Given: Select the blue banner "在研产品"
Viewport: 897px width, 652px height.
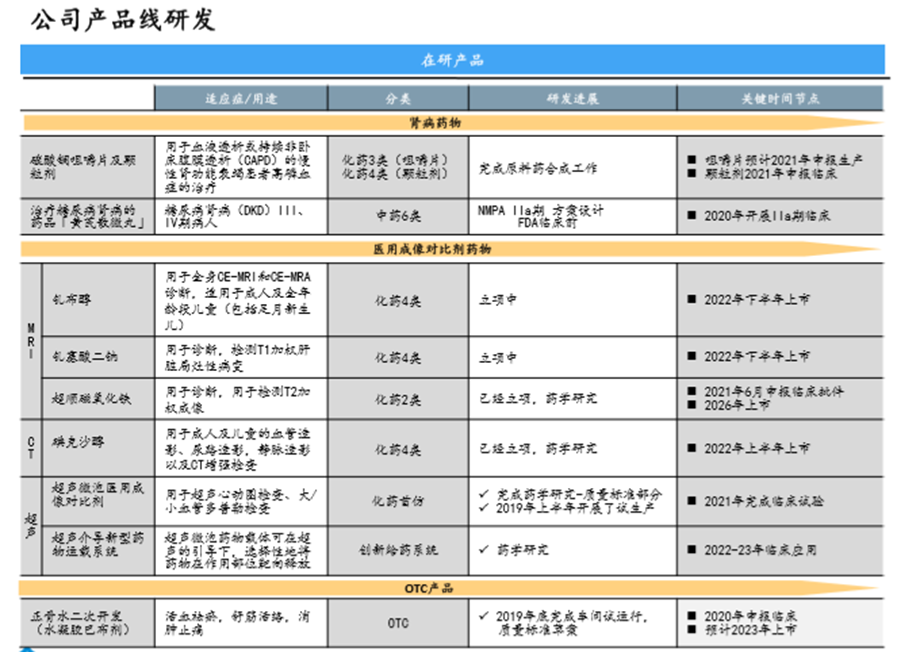Looking at the screenshot, I should tap(452, 59).
